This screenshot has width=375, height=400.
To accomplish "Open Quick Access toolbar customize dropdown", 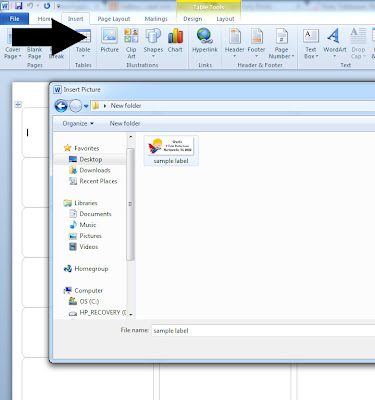I will point(58,6).
